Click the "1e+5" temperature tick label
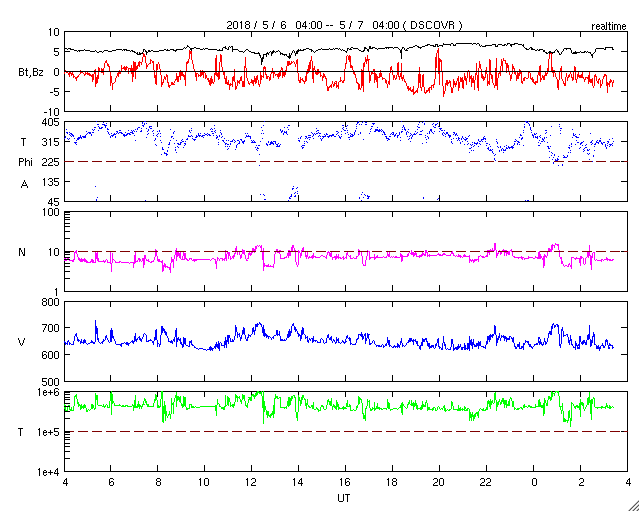 coord(49,432)
